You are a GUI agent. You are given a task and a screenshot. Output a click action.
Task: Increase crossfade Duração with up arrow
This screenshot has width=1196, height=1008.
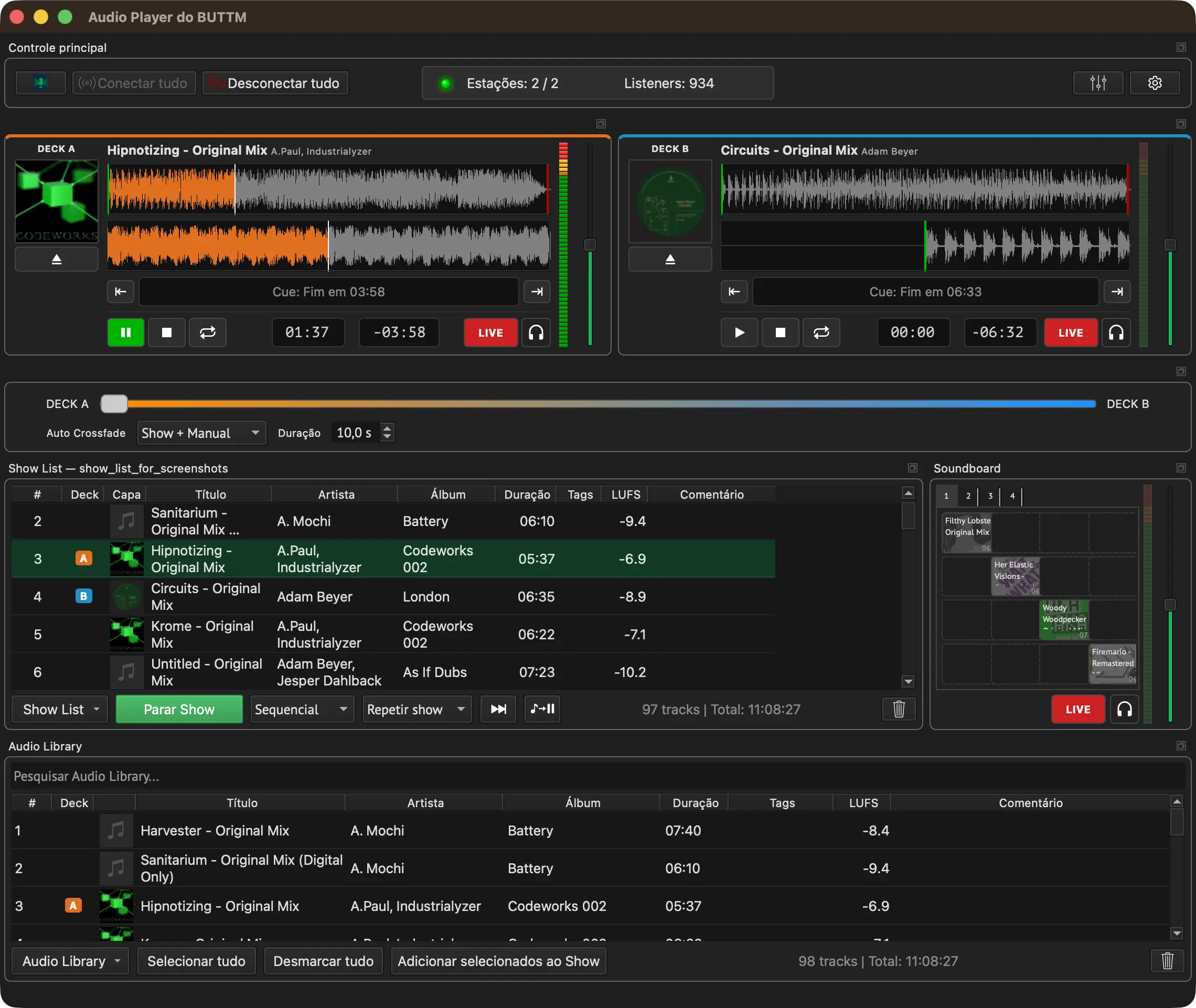(388, 427)
